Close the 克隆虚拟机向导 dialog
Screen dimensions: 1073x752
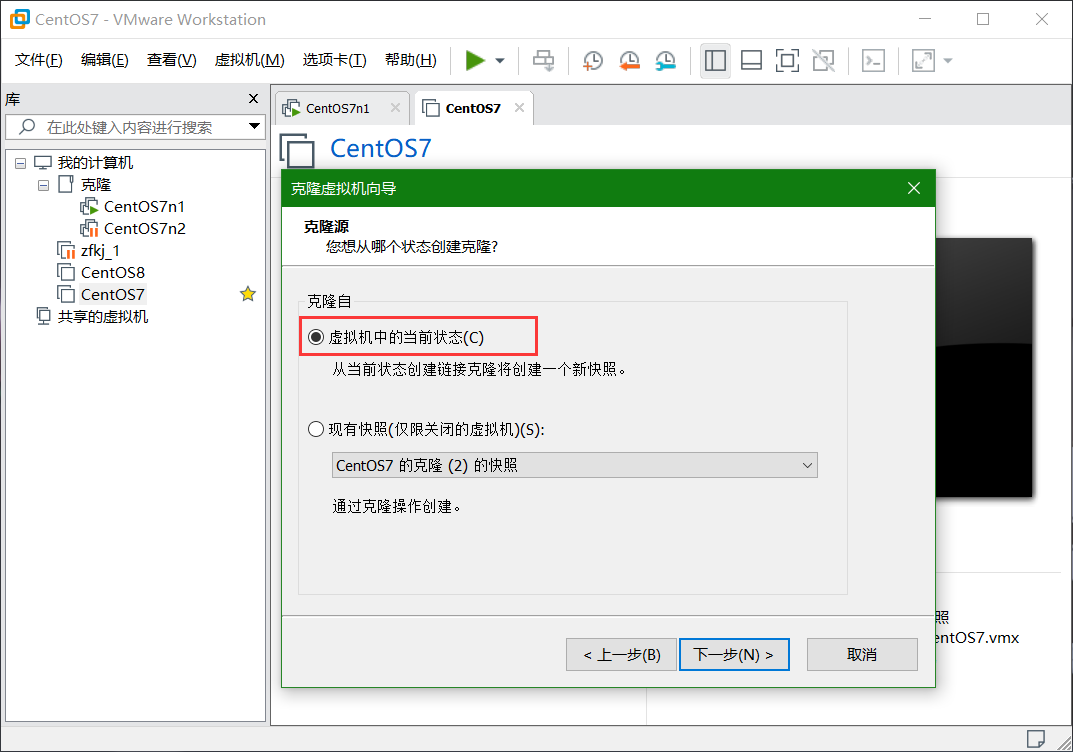coord(914,188)
